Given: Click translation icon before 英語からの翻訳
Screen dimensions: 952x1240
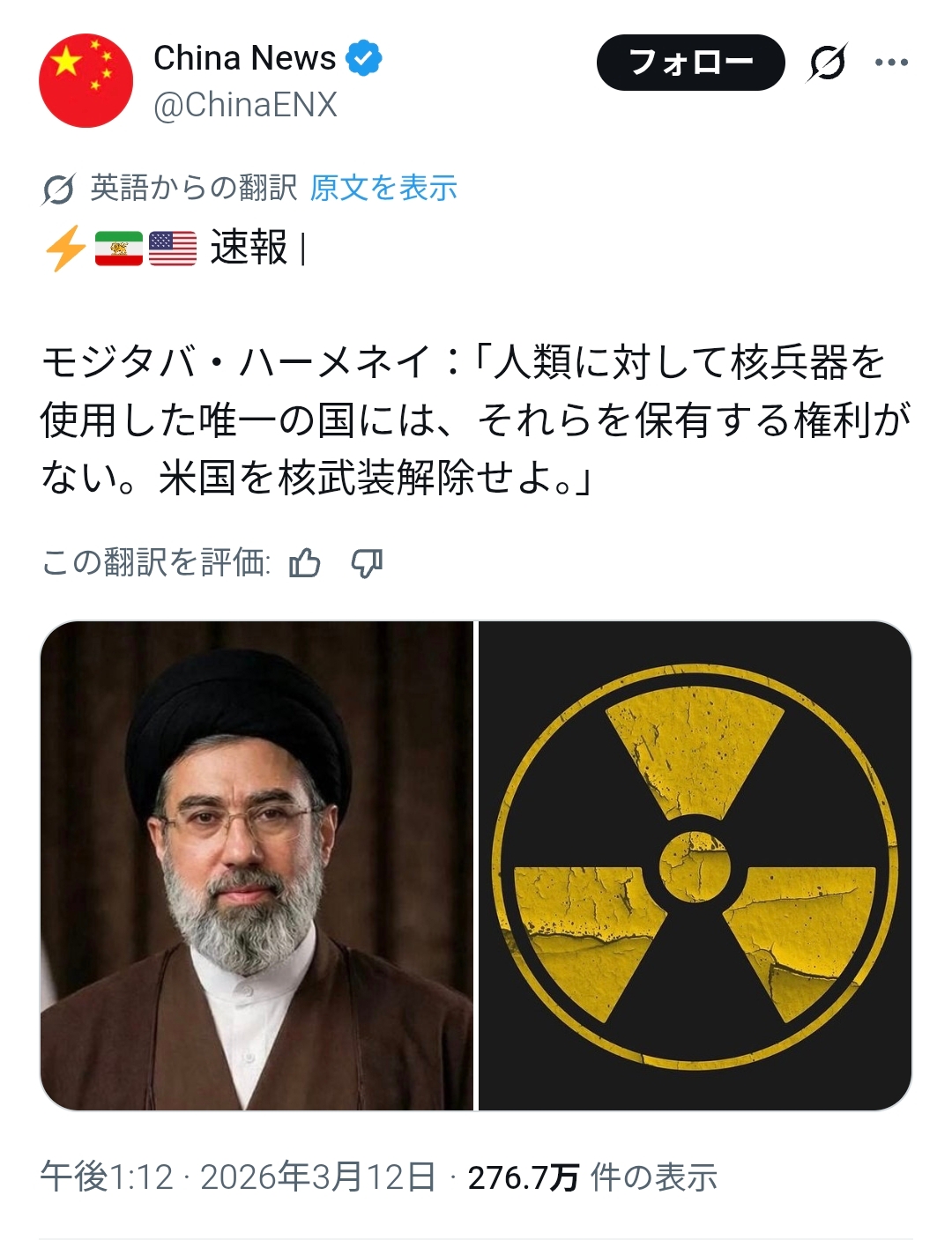Looking at the screenshot, I should [x=58, y=189].
